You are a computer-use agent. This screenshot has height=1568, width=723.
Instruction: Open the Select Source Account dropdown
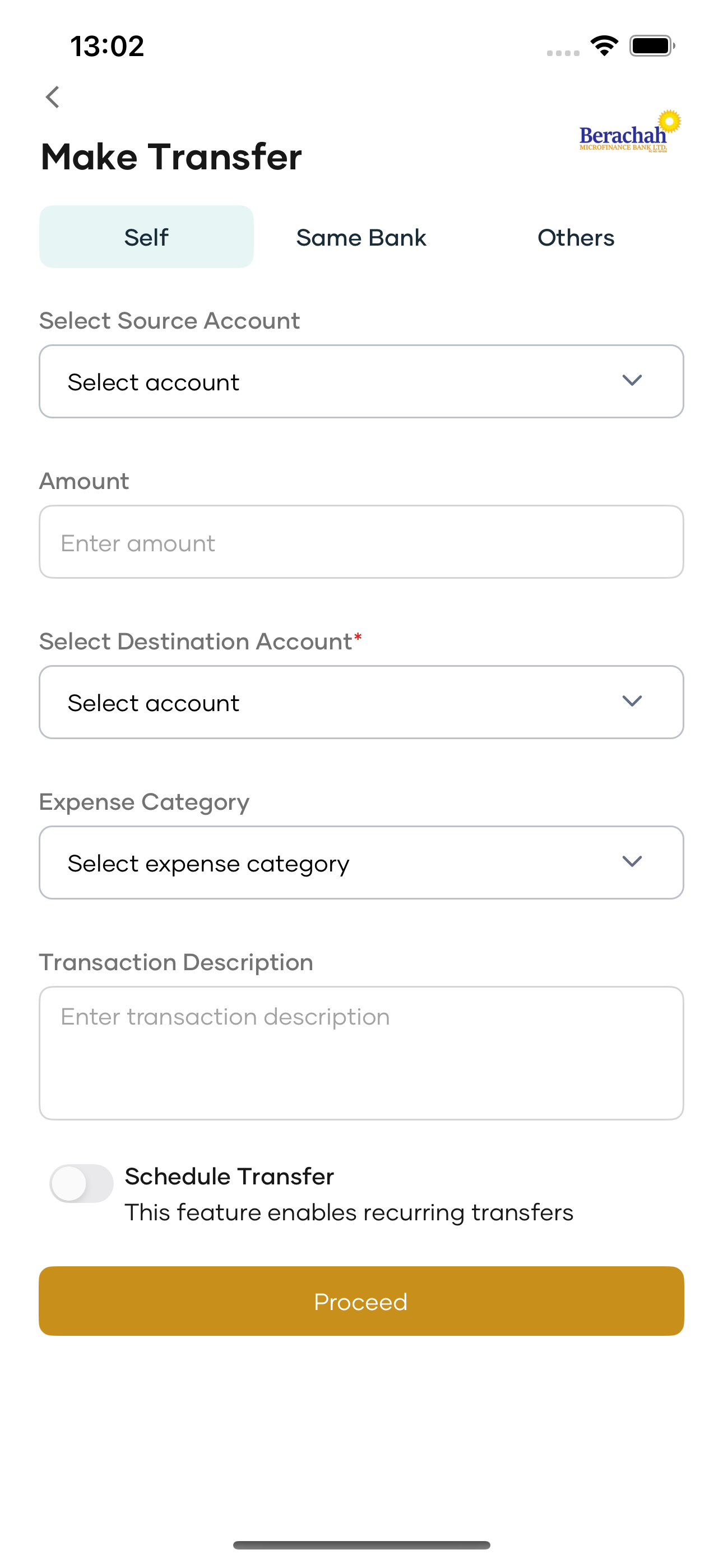pyautogui.click(x=361, y=382)
